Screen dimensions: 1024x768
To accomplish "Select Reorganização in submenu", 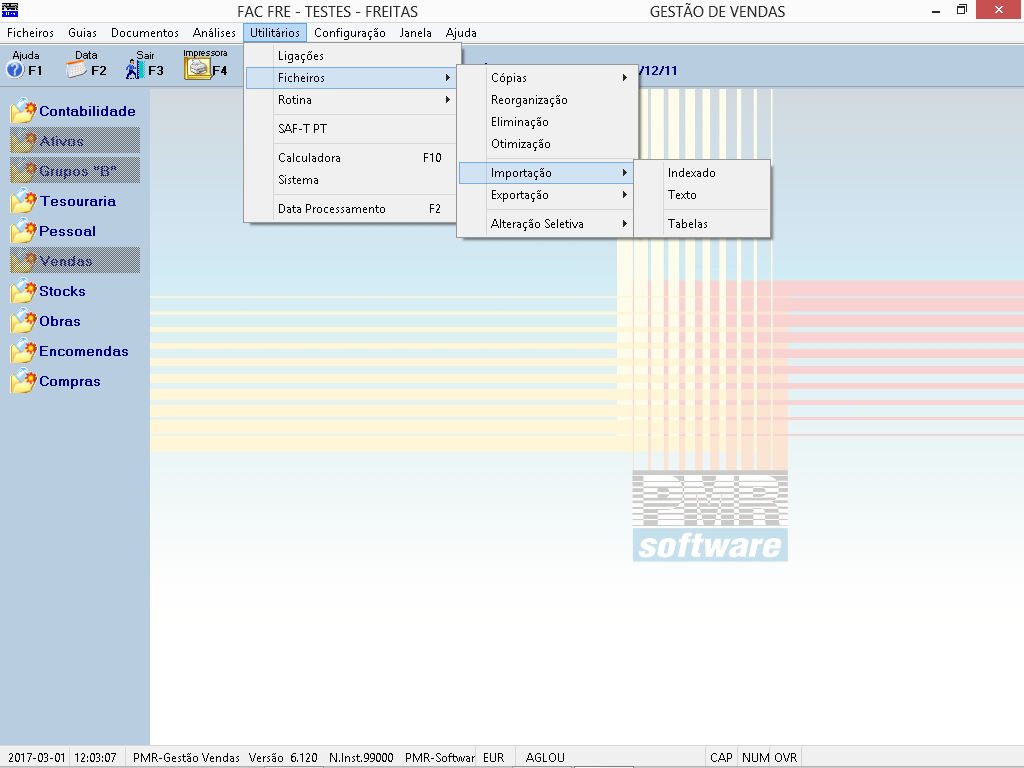I will pos(547,100).
